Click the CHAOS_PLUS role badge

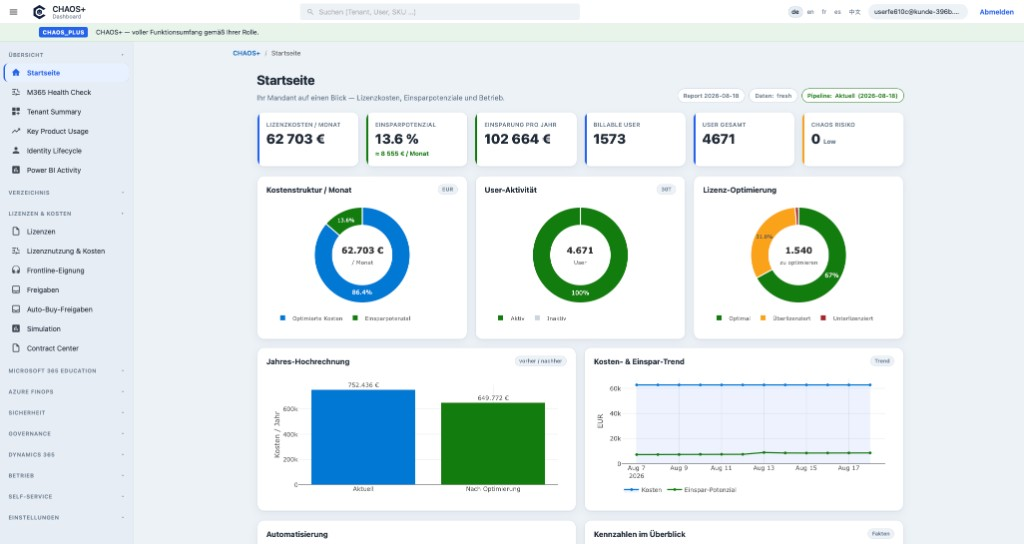(x=63, y=32)
